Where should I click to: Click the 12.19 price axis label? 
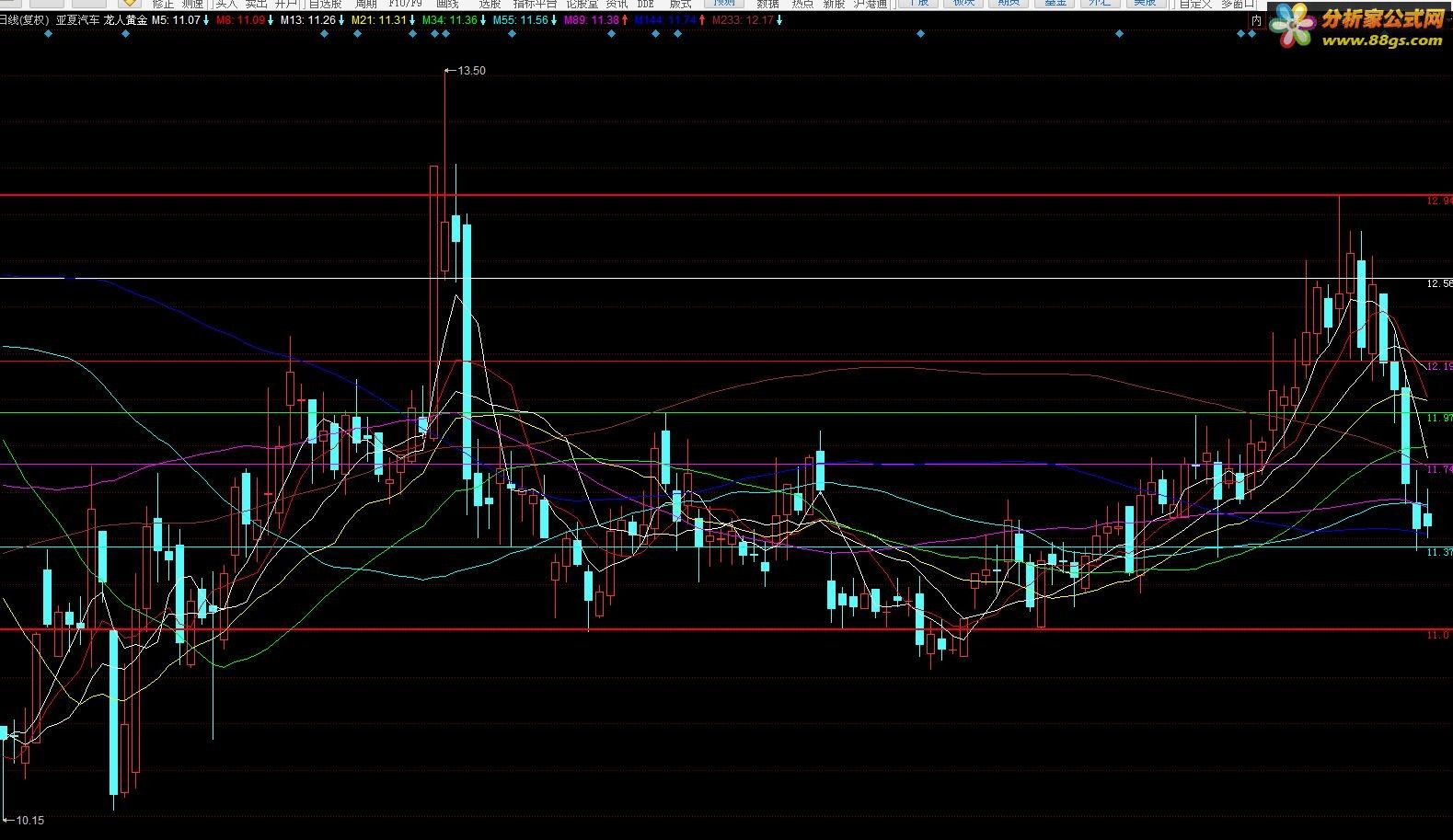click(x=1440, y=366)
